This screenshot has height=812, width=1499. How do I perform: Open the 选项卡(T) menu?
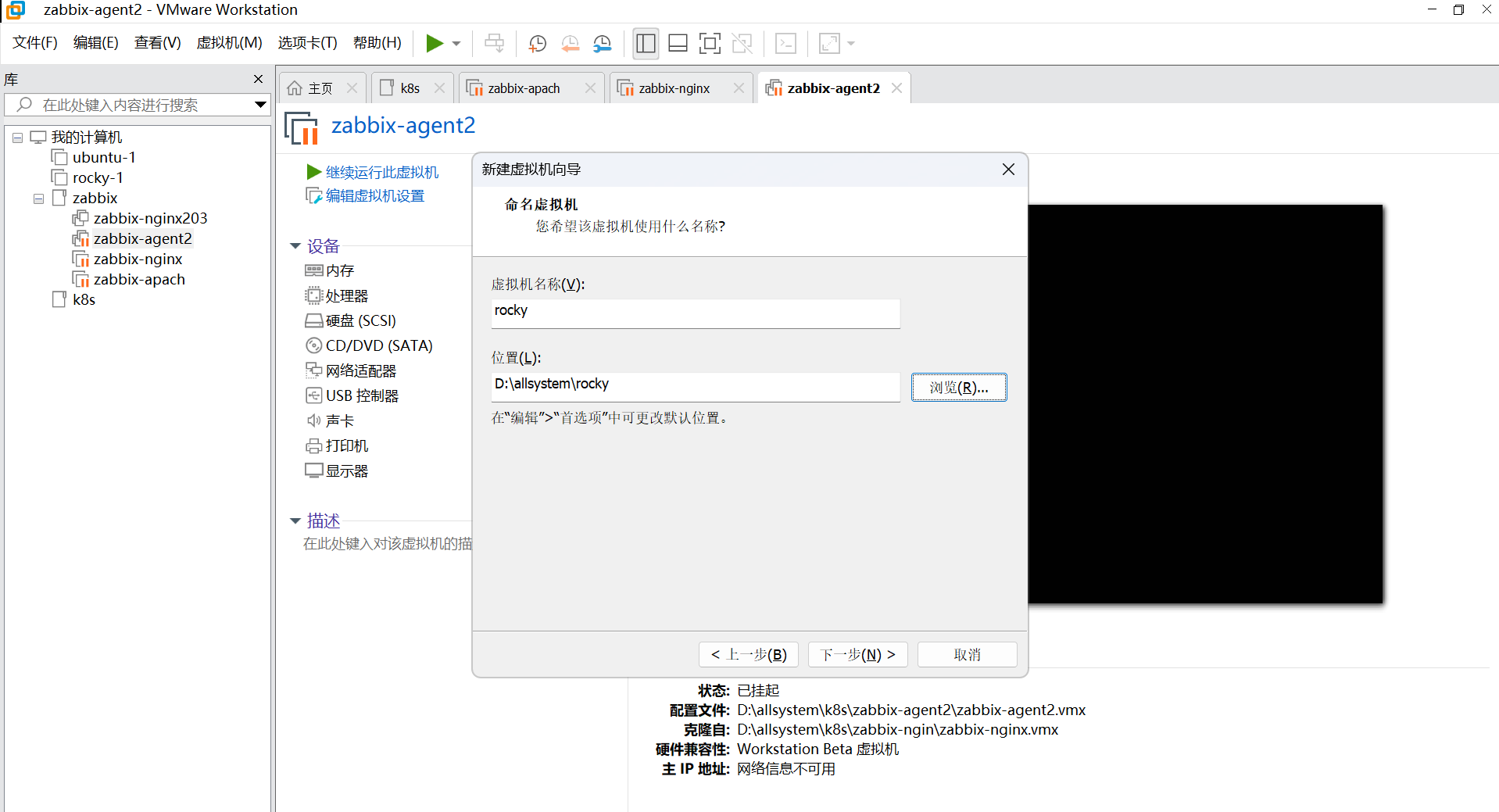tap(308, 43)
